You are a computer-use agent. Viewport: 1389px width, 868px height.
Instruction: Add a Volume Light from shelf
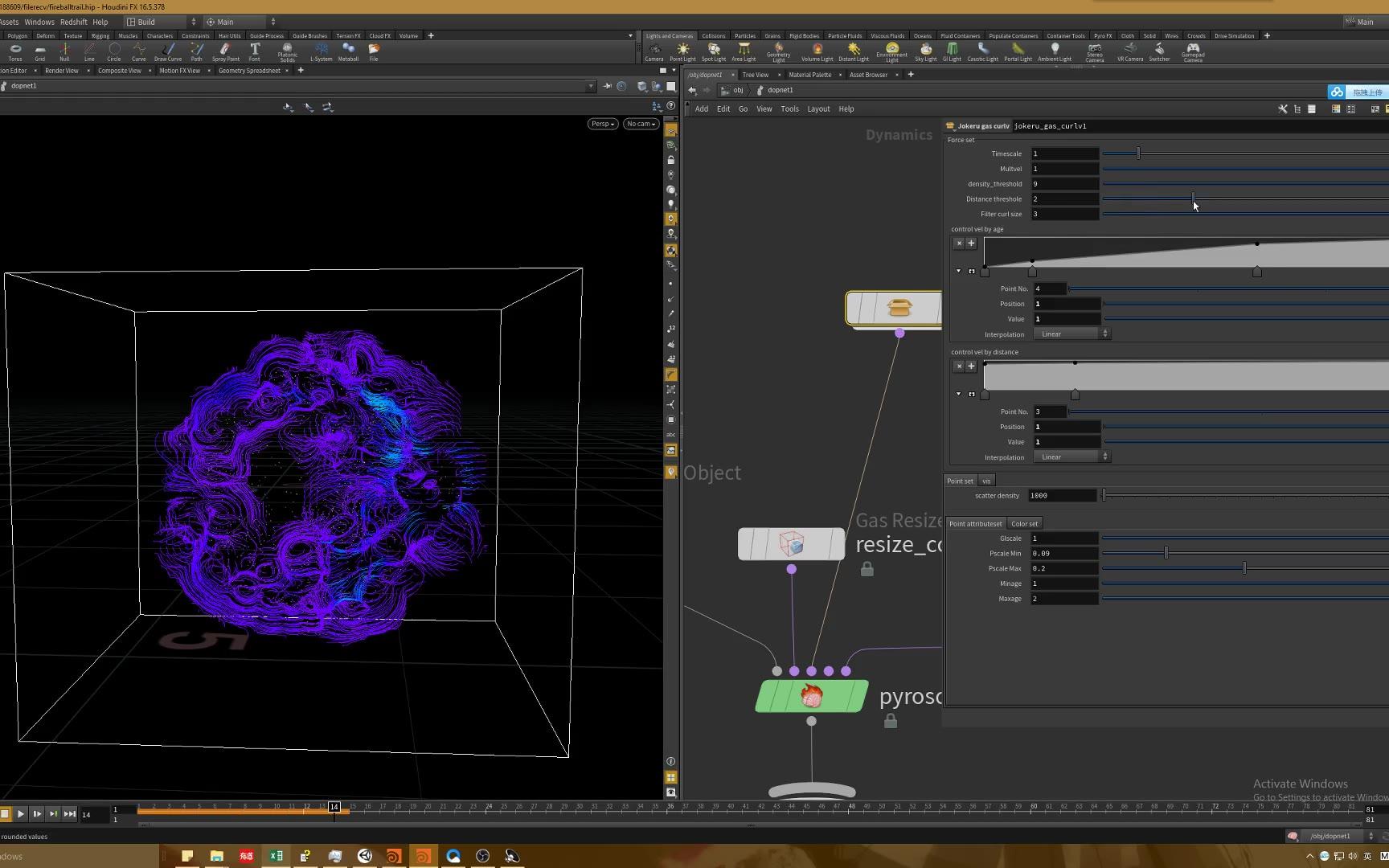[817, 52]
